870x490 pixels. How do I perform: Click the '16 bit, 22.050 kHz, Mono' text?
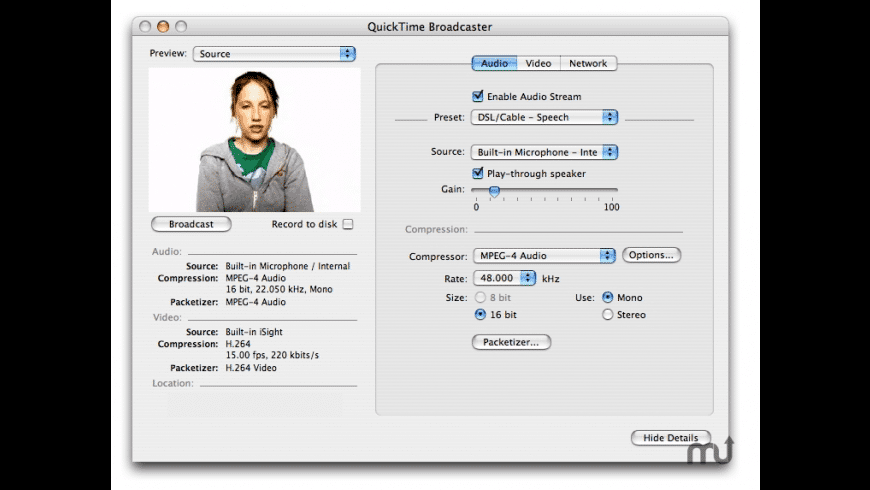pos(279,290)
